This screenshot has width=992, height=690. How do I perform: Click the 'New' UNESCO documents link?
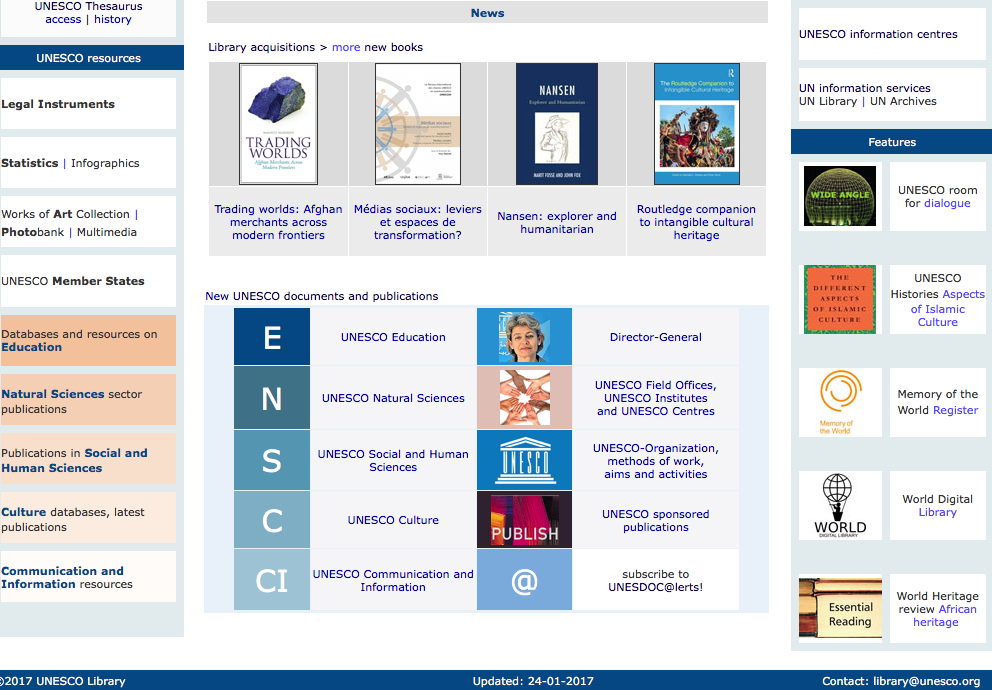(x=216, y=296)
